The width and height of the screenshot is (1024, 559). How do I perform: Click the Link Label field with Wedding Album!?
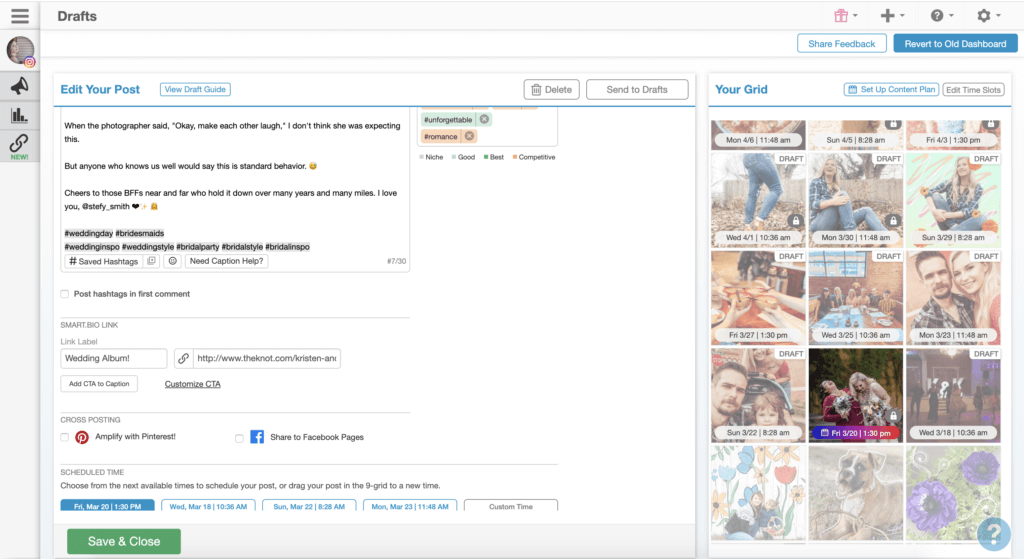click(114, 358)
